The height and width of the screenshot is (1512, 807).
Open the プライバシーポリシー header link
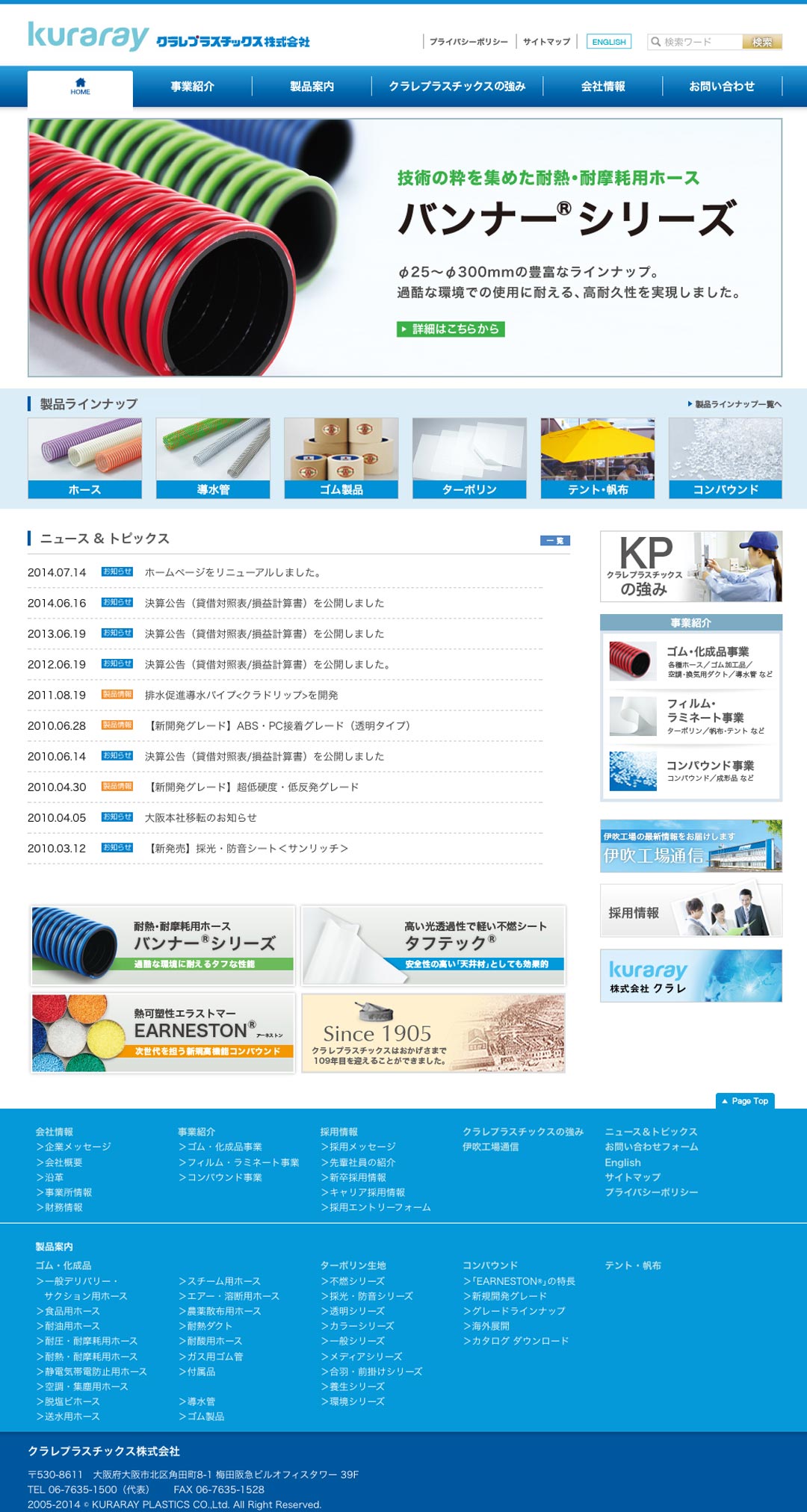[x=469, y=42]
